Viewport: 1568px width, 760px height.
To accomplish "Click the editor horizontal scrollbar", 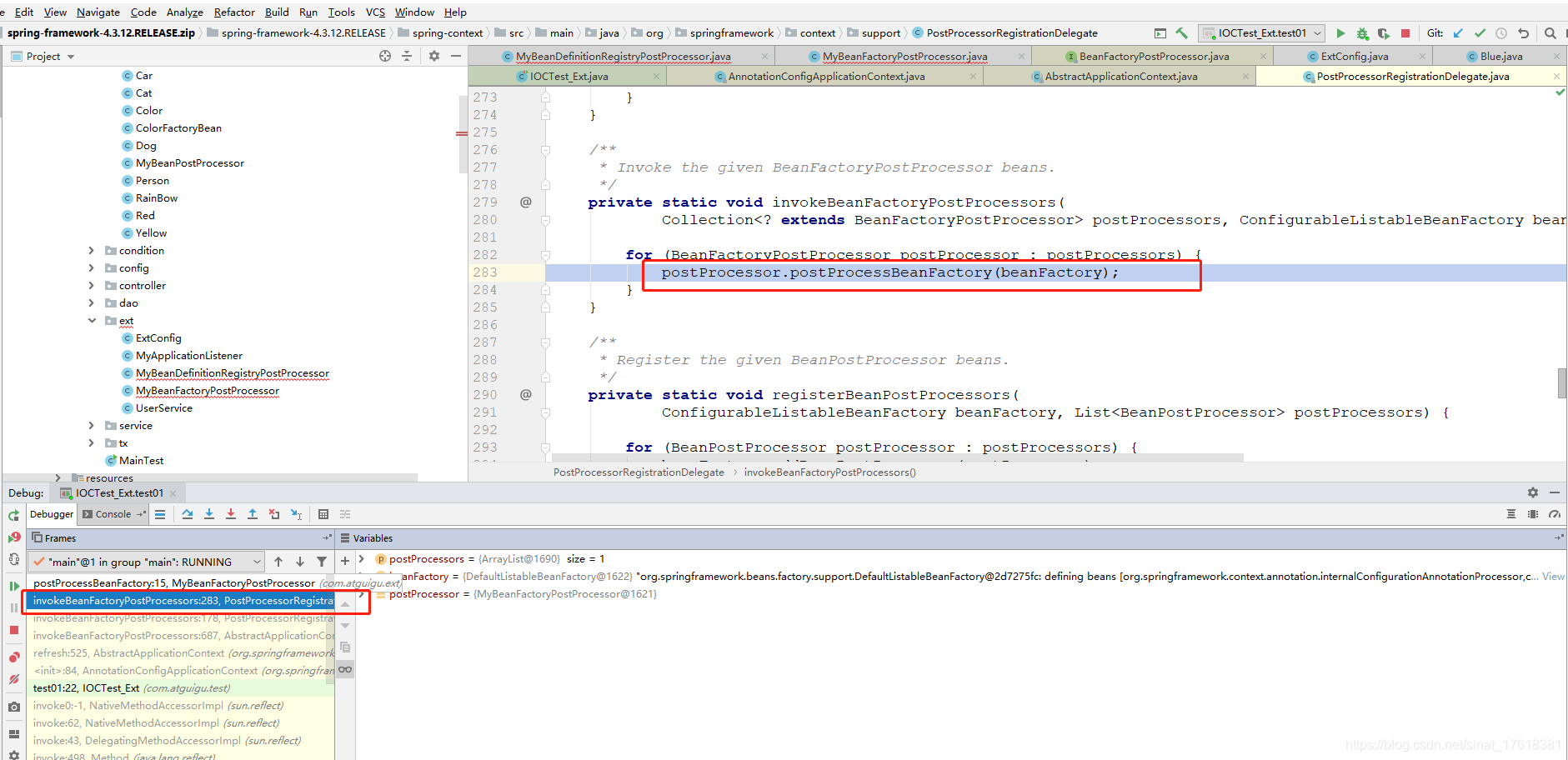I will pos(898,457).
